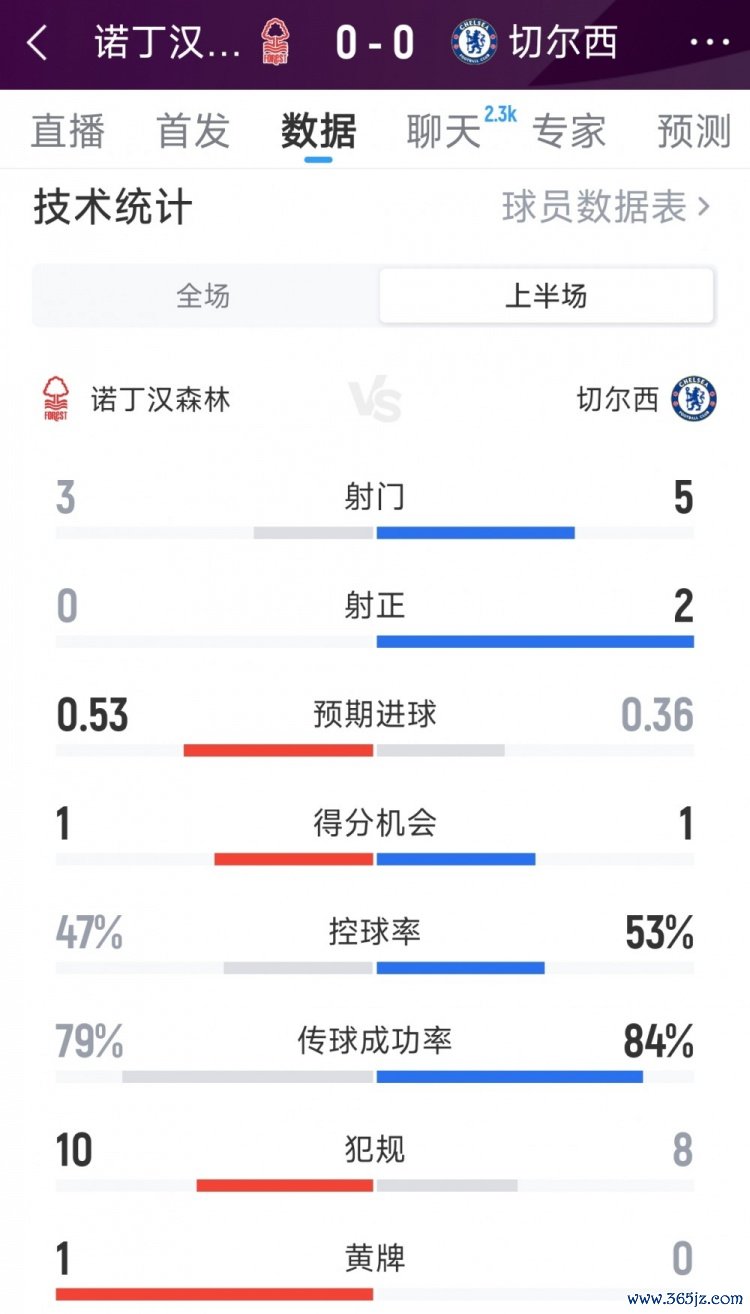
Task: Switch to the 直播 tab
Action: (68, 132)
